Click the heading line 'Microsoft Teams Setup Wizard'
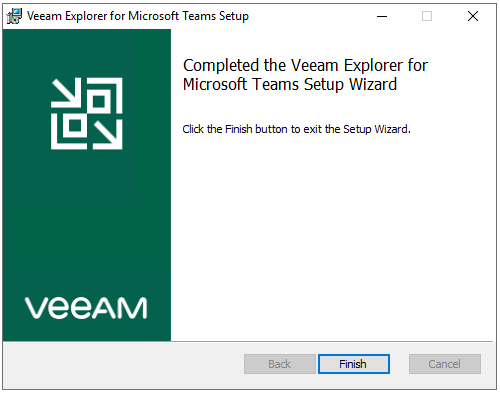Screen dimensions: 500x393 coord(290,84)
